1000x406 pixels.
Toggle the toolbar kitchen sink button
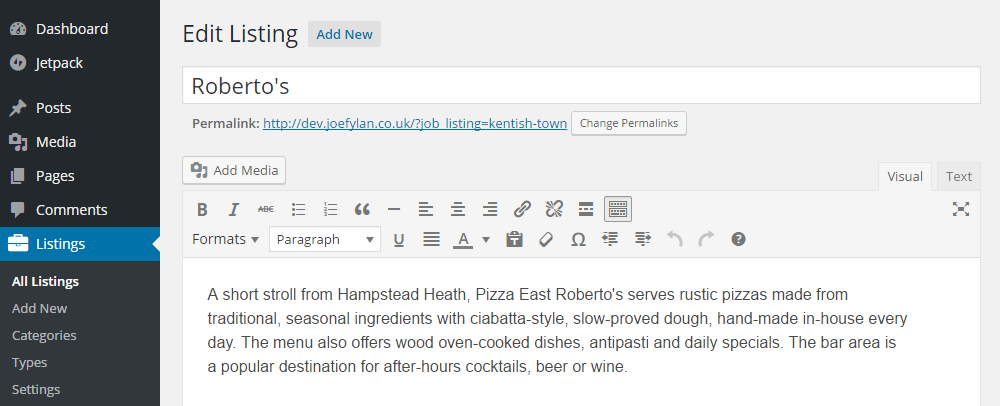[618, 209]
